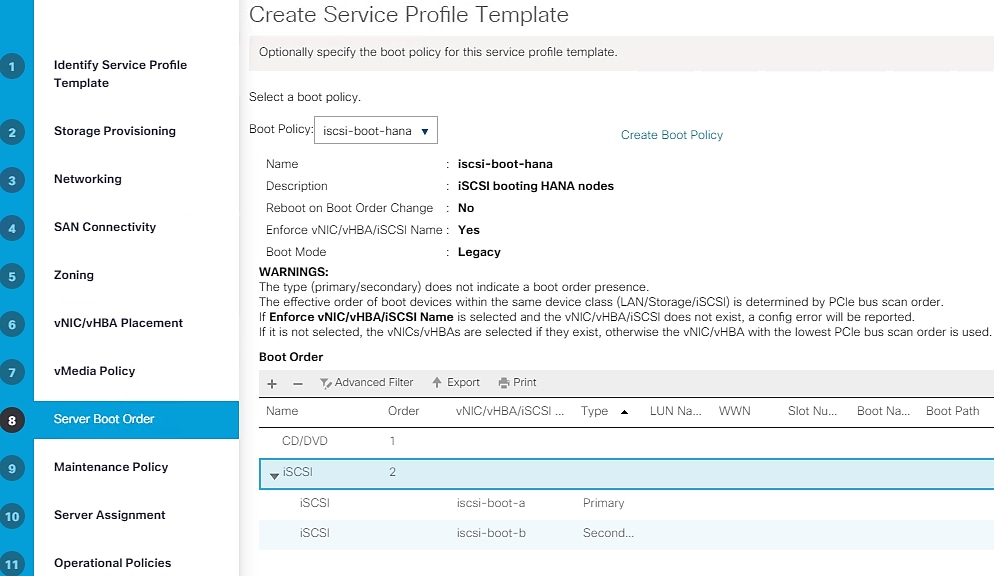Screen dimensions: 994x576
Task: Export the boot order table
Action: tap(456, 383)
